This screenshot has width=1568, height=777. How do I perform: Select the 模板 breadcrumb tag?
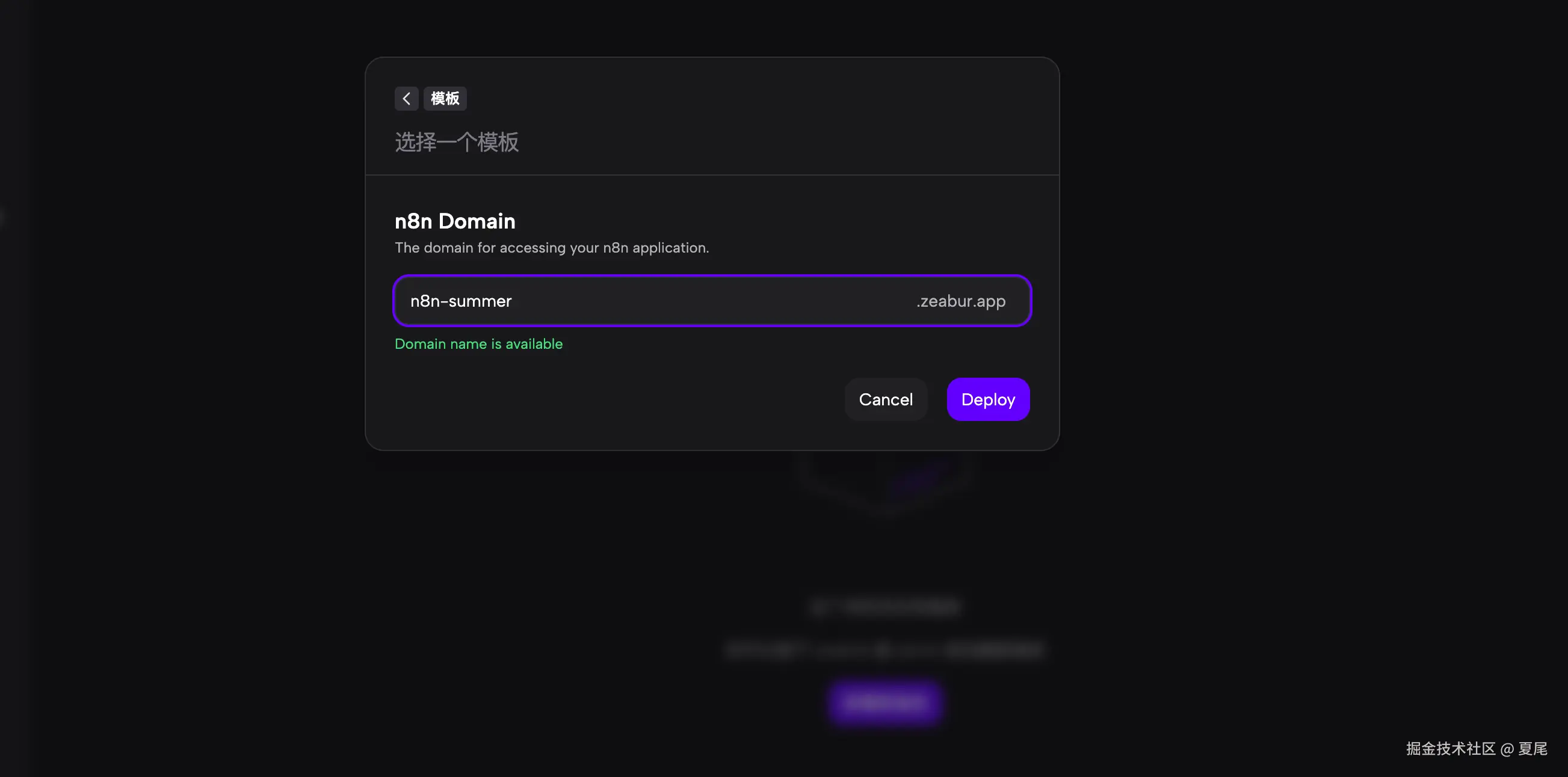coord(445,99)
